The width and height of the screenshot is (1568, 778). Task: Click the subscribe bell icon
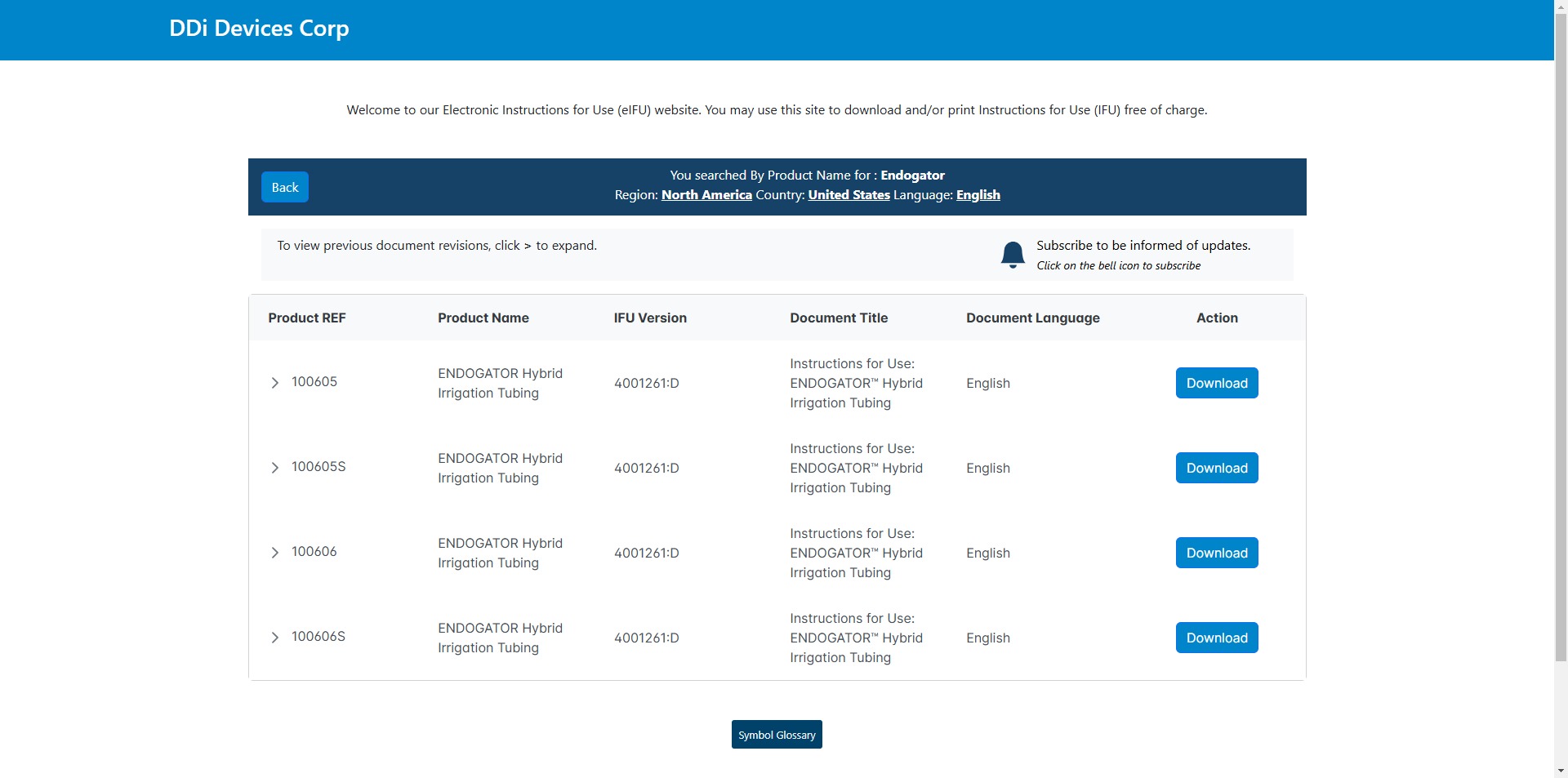(1013, 255)
